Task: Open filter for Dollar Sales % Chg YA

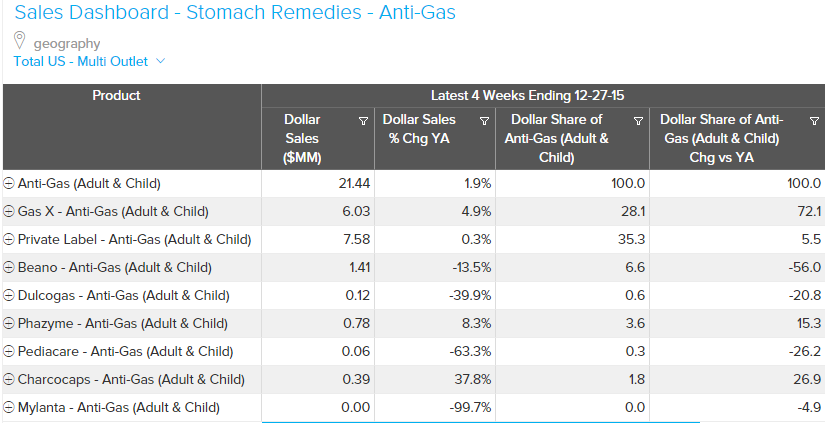Action: tap(484, 121)
